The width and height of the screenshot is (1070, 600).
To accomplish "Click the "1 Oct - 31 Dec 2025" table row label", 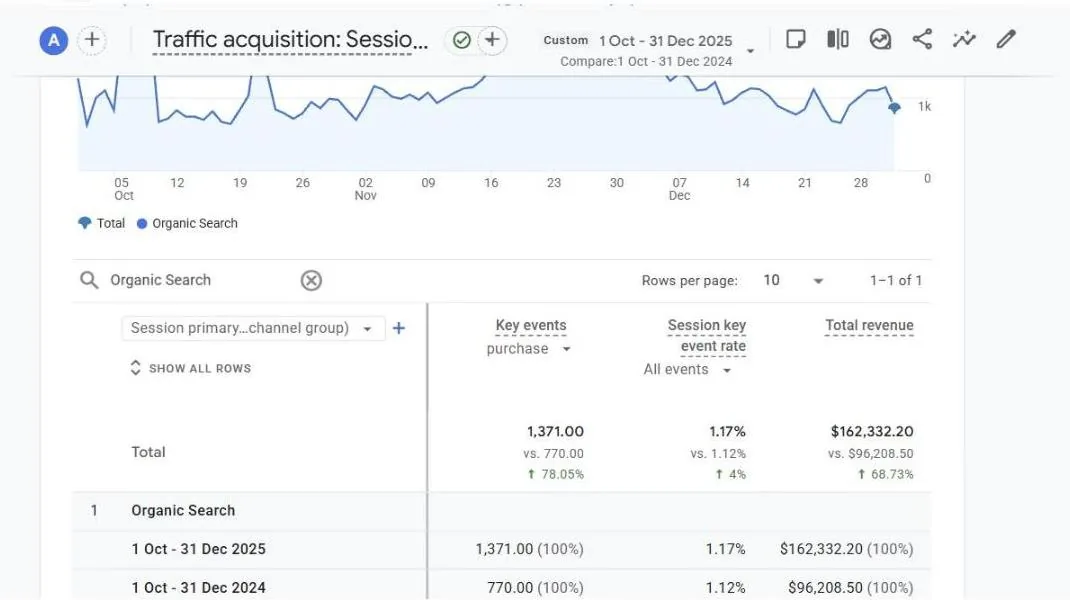I will point(199,549).
